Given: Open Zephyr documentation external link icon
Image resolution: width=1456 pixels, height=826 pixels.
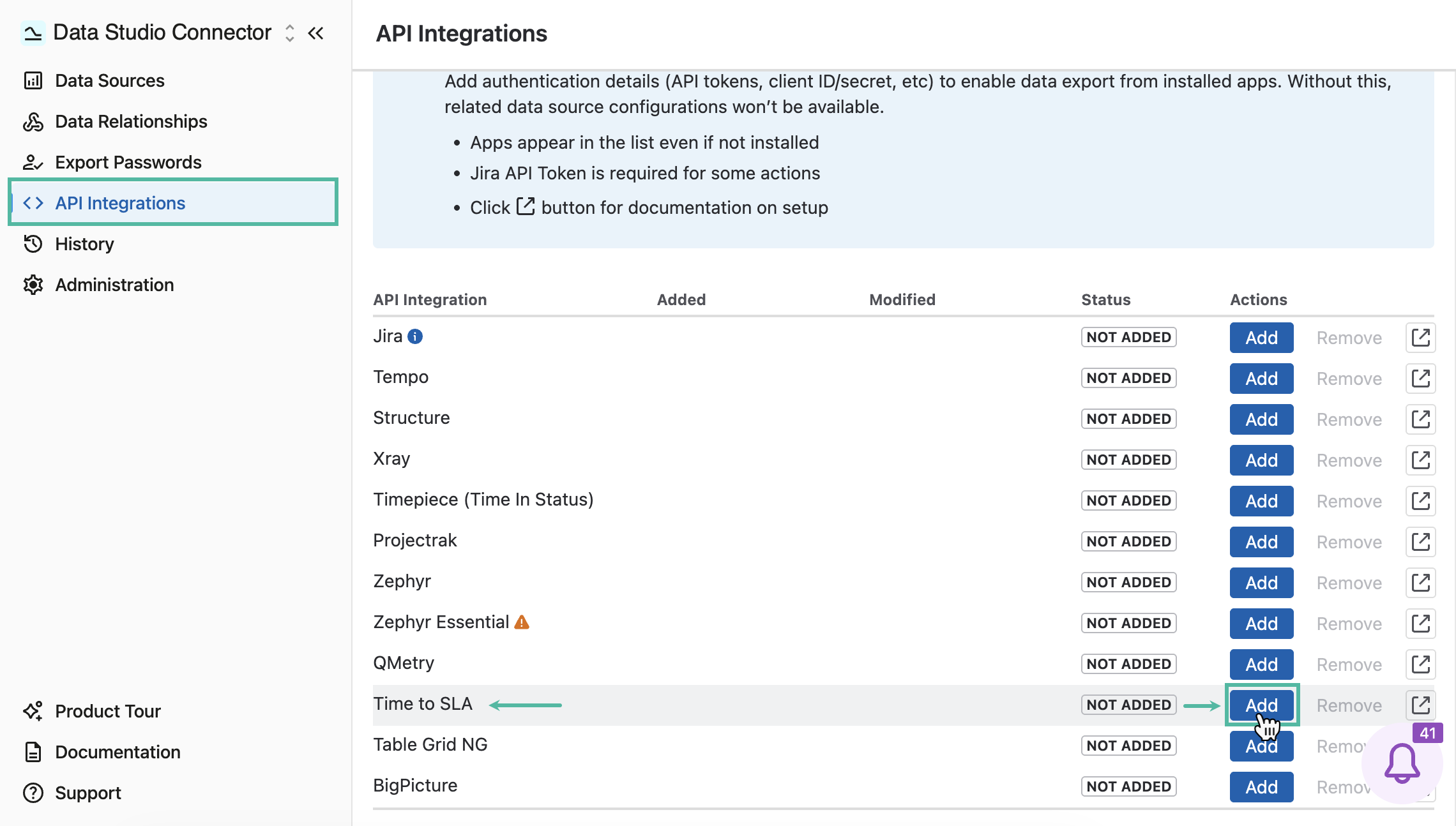Looking at the screenshot, I should click(x=1420, y=583).
